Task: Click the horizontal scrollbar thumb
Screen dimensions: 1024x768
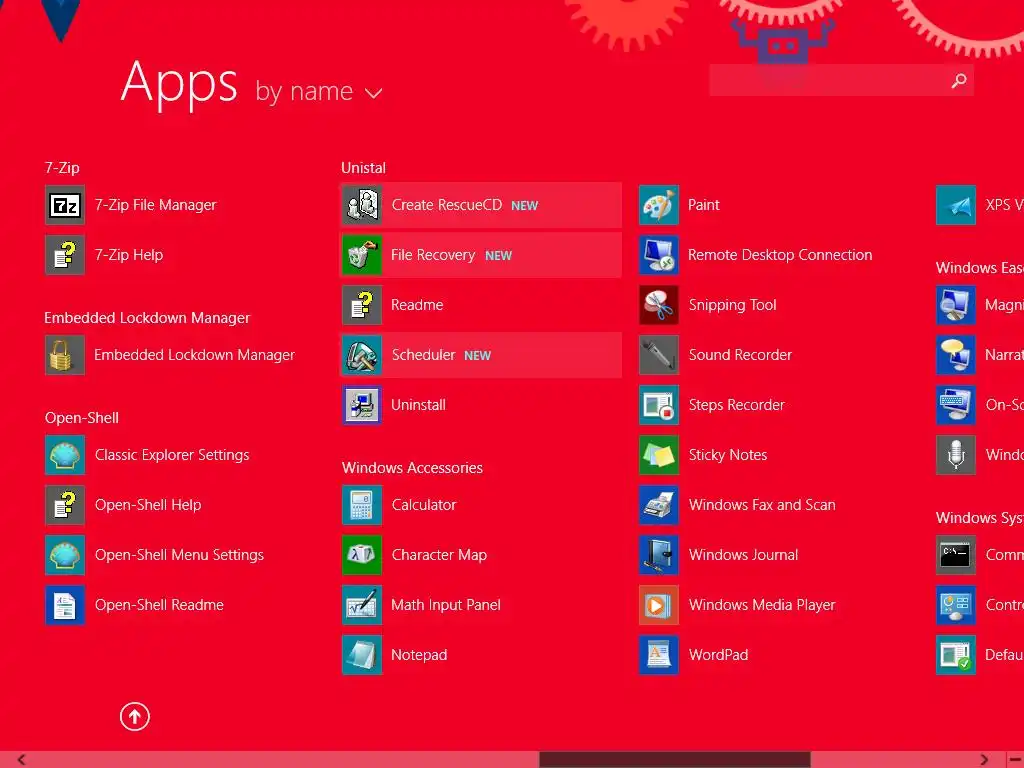Action: (675, 760)
